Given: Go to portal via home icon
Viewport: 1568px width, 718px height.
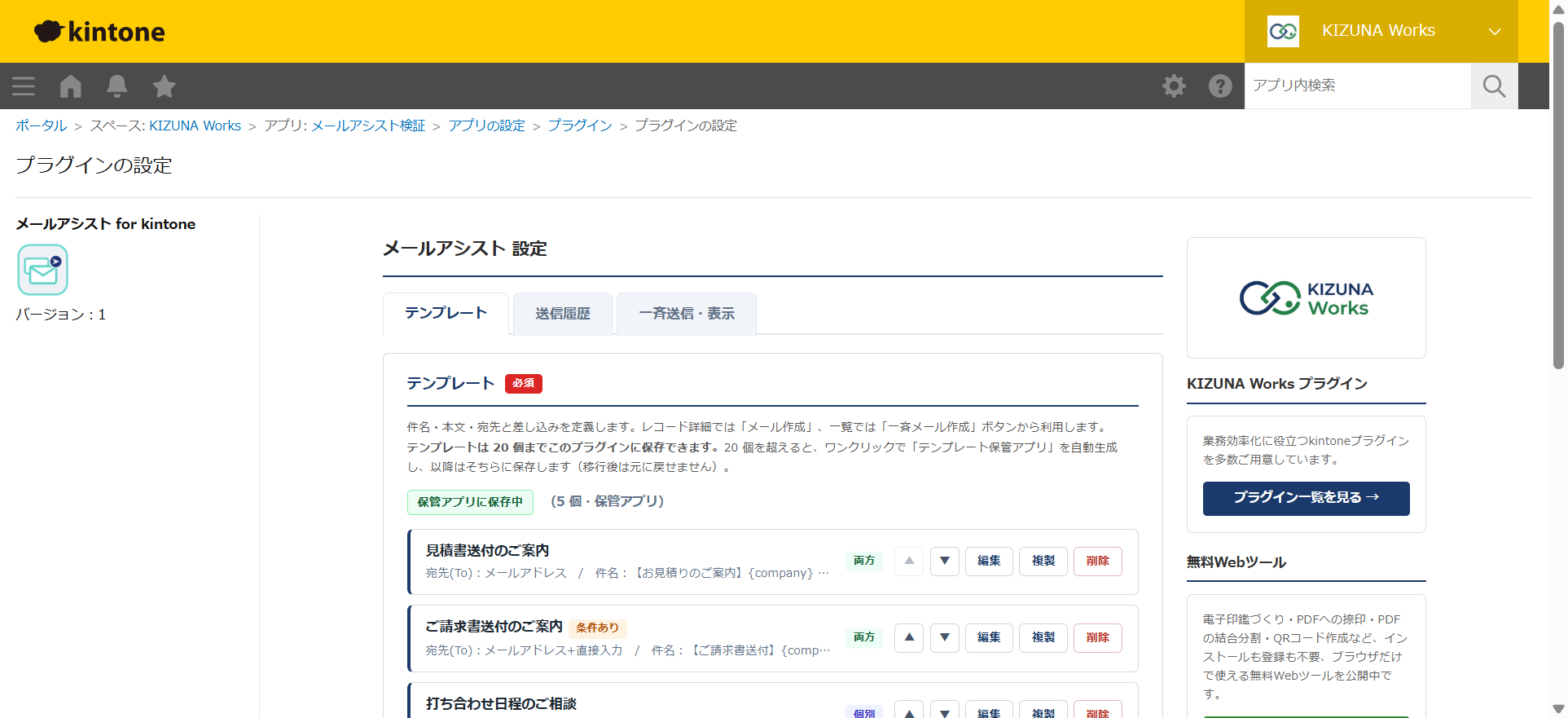Looking at the screenshot, I should pyautogui.click(x=71, y=86).
